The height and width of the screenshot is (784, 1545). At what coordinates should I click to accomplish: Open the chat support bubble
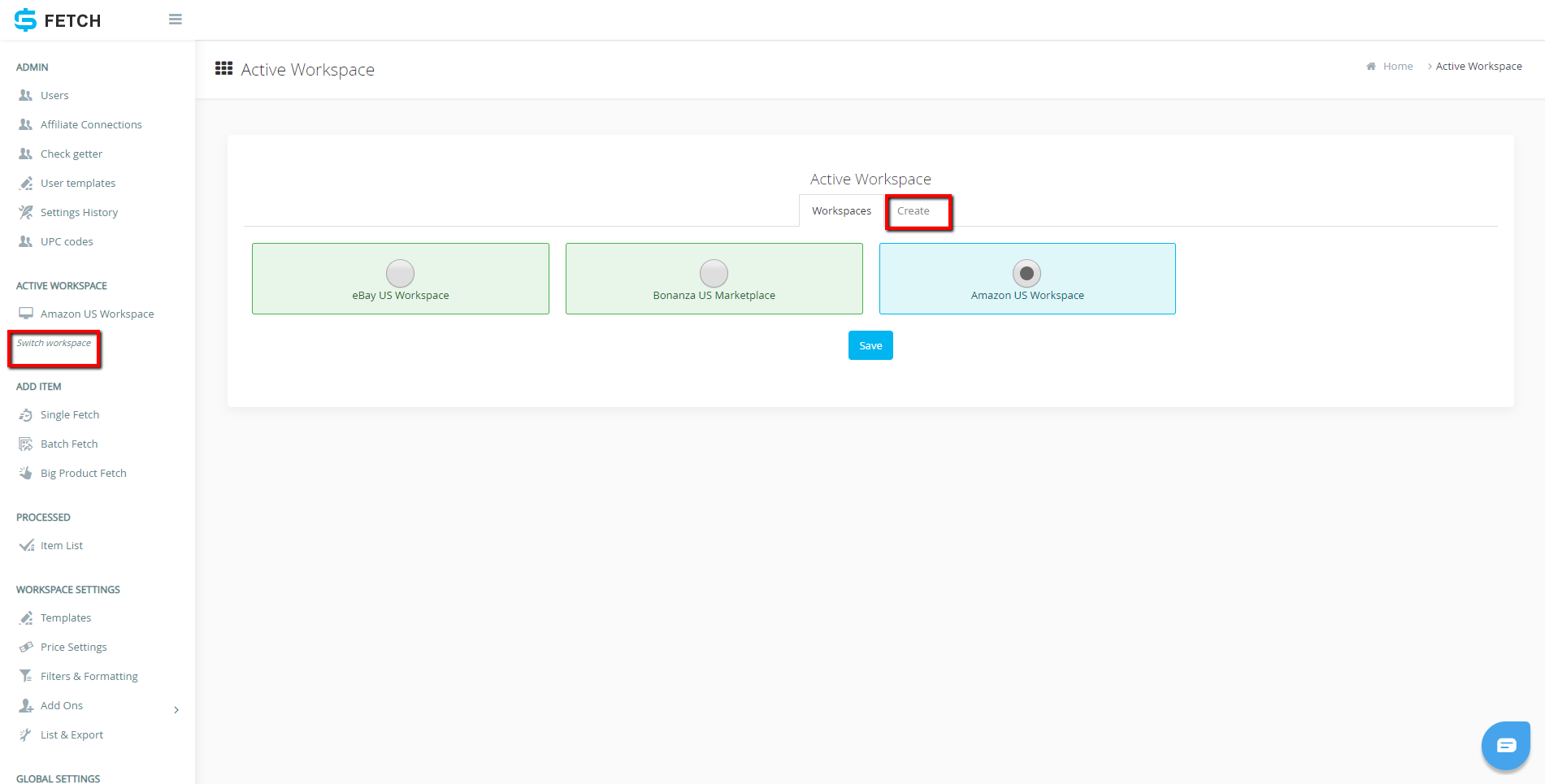(x=1505, y=745)
